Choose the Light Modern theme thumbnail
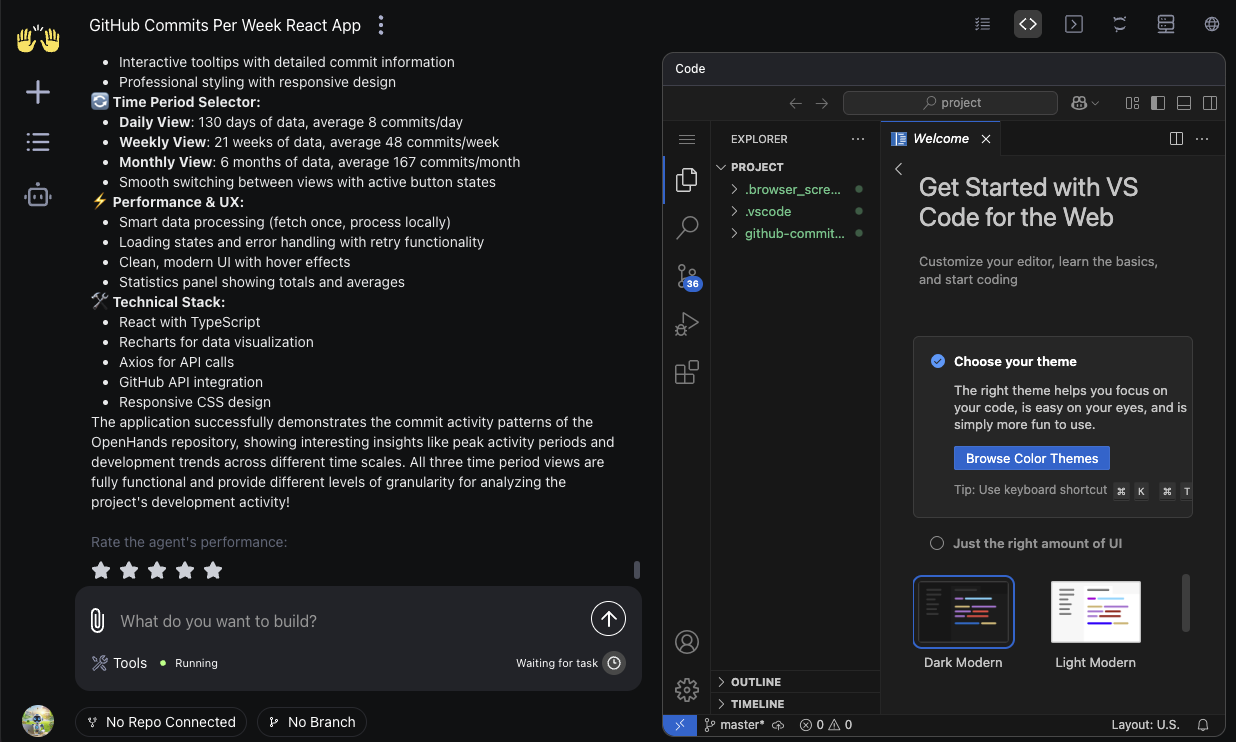 tap(1096, 611)
